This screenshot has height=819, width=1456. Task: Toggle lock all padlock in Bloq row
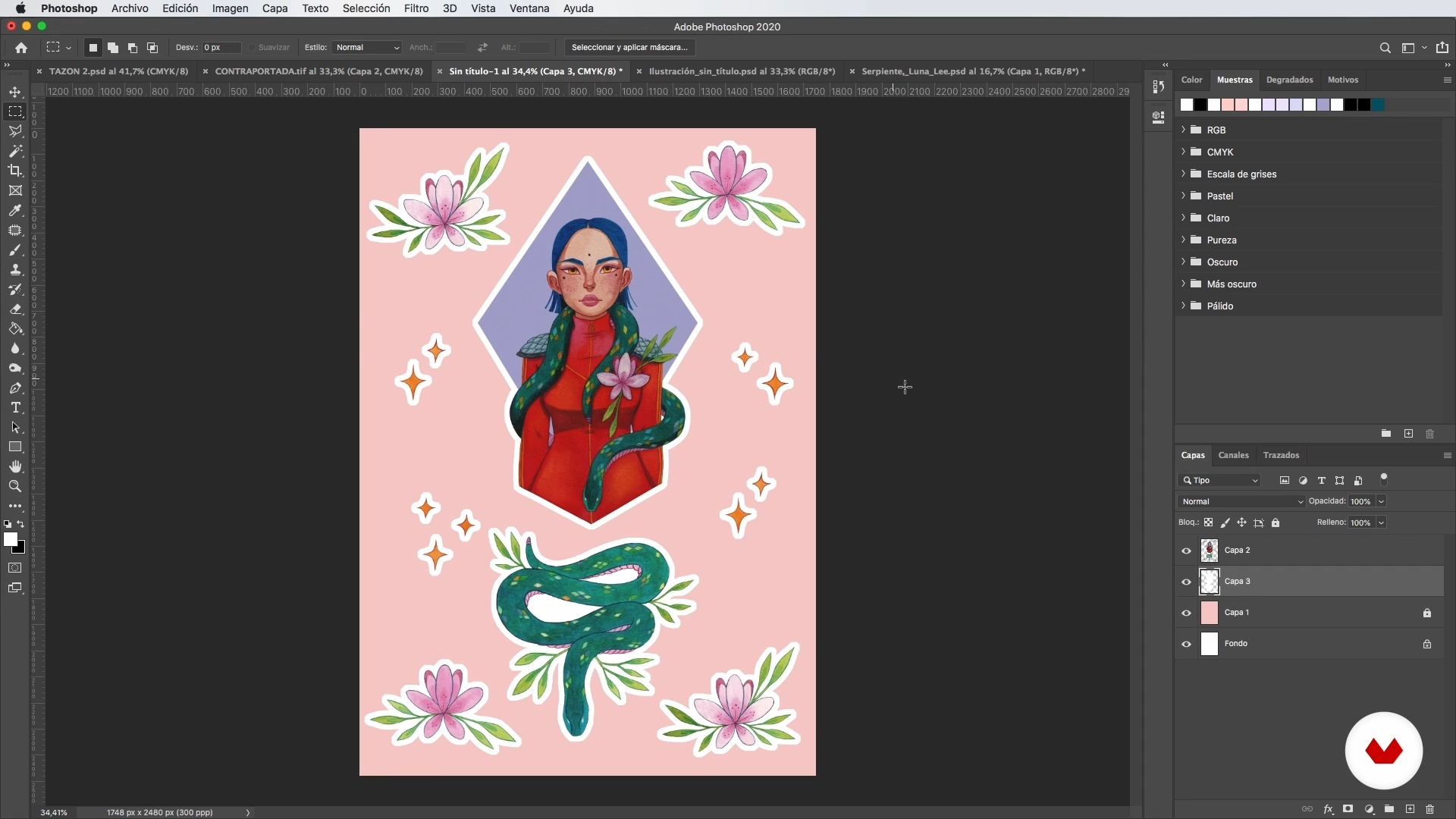[1276, 522]
